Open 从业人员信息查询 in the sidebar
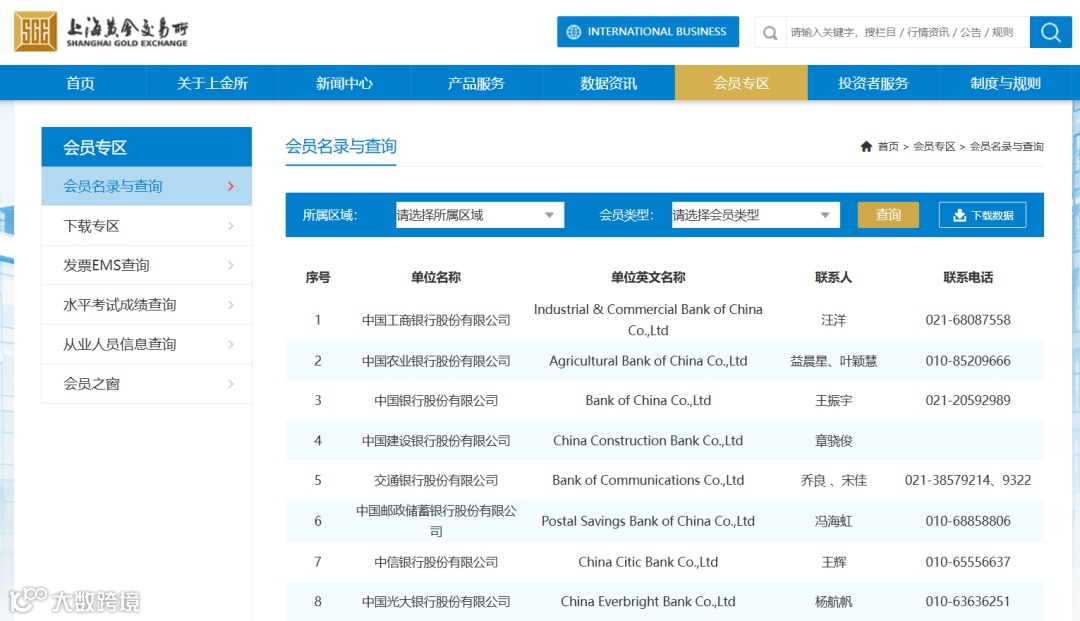The width and height of the screenshot is (1080, 621). coord(147,344)
